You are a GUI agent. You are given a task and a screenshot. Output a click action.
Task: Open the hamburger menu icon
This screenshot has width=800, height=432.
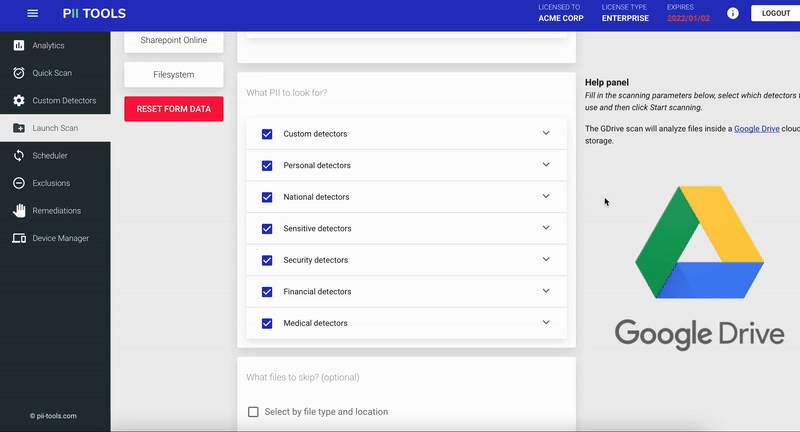(33, 13)
